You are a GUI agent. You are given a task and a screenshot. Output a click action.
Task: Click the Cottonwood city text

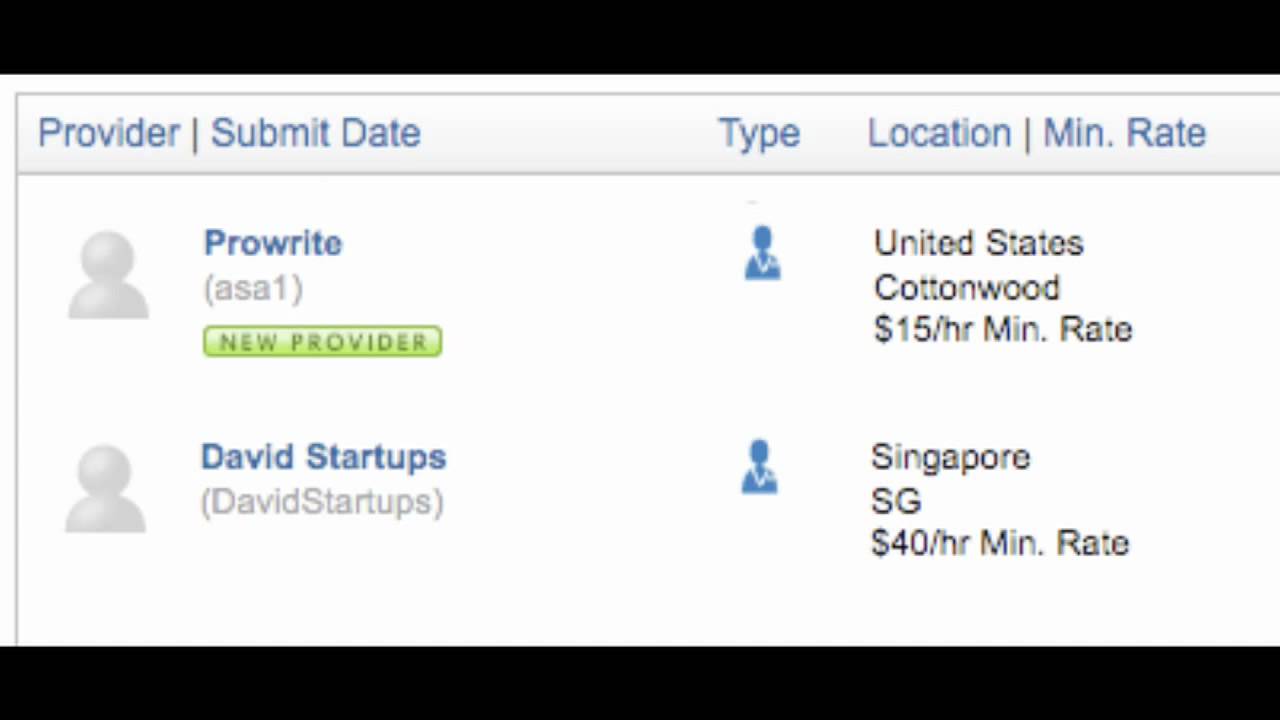click(x=966, y=288)
